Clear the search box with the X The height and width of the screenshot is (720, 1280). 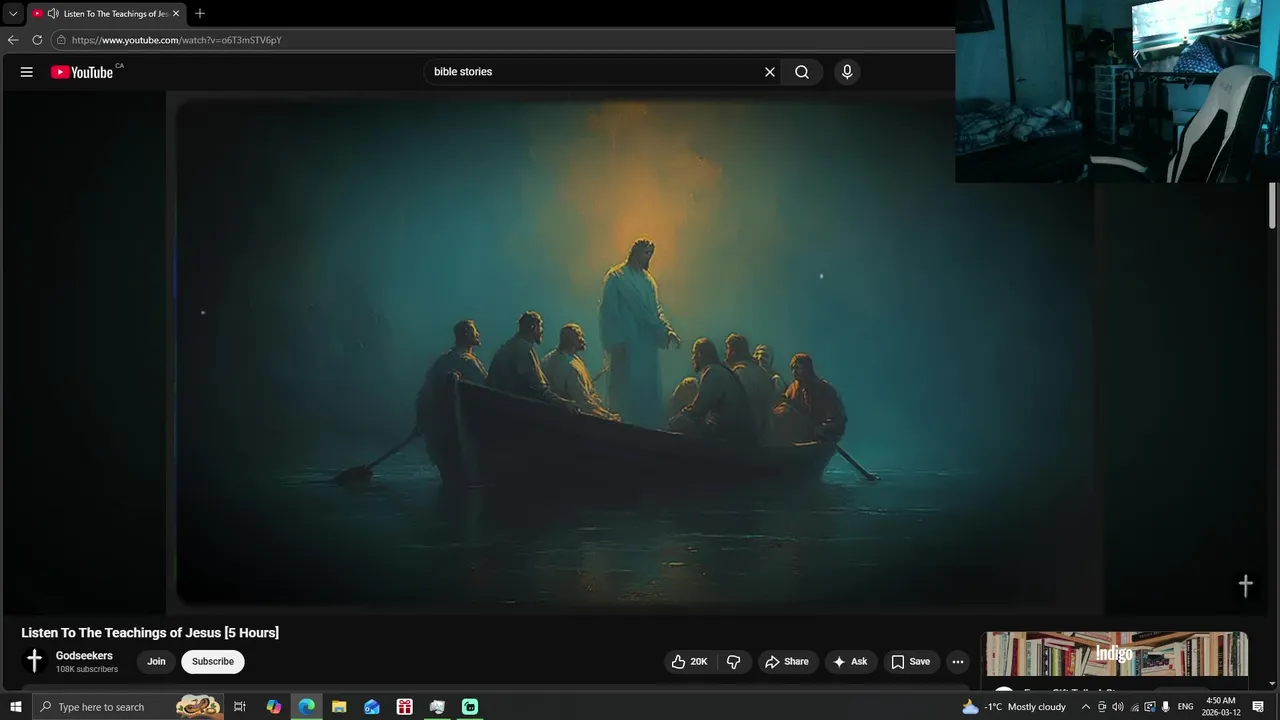coord(770,72)
